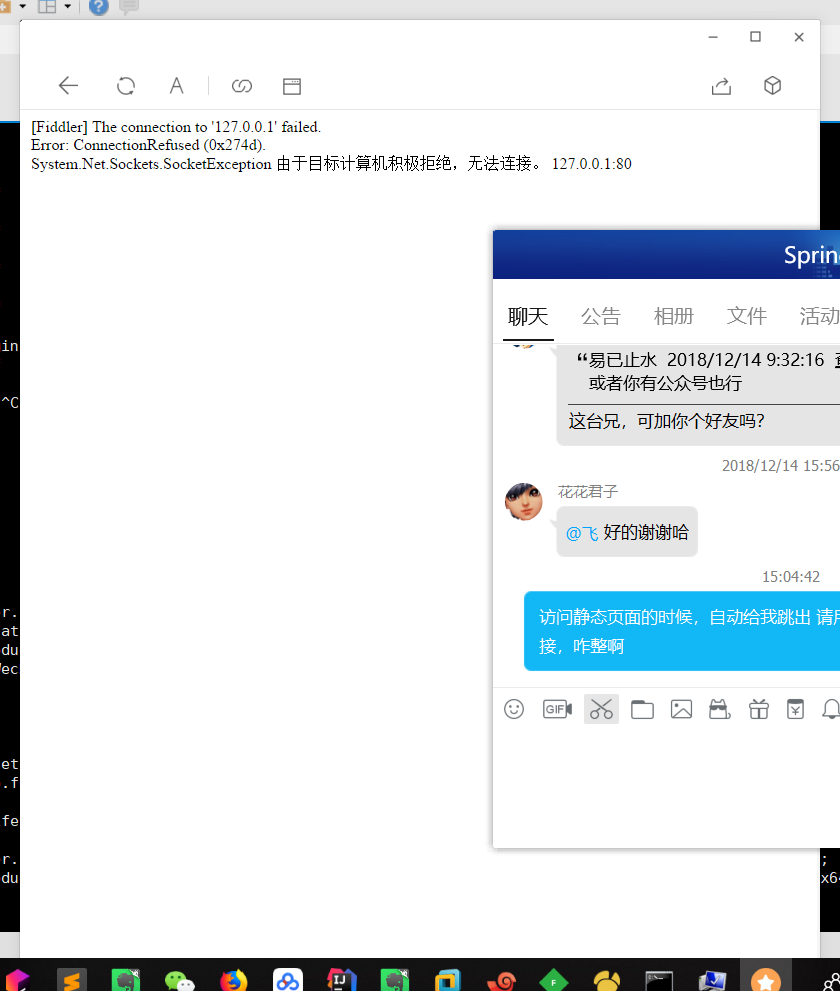840x991 pixels.
Task: Send a file with the folder icon
Action: coord(642,710)
